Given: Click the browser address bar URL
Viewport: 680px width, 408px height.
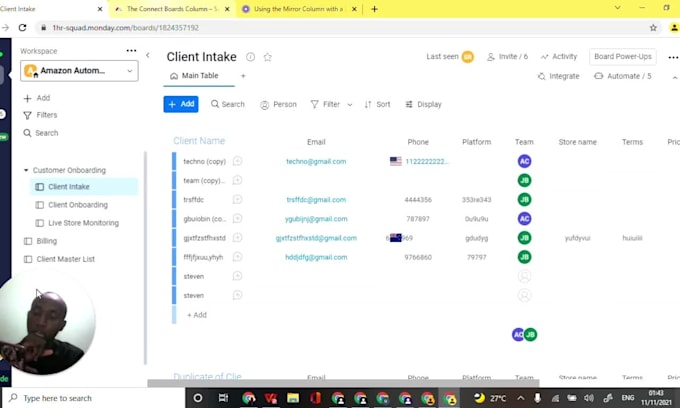Looking at the screenshot, I should [x=125, y=28].
